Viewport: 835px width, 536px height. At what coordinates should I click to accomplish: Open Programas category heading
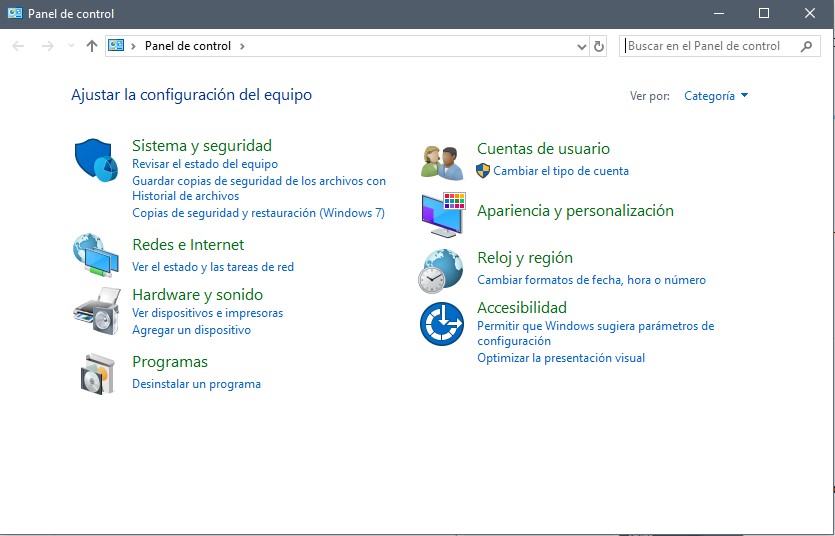(x=170, y=362)
